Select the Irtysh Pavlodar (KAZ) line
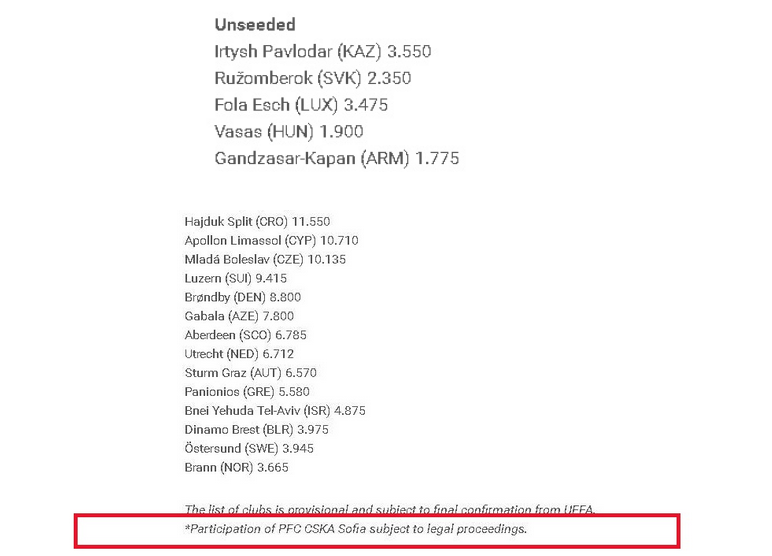 tap(322, 51)
